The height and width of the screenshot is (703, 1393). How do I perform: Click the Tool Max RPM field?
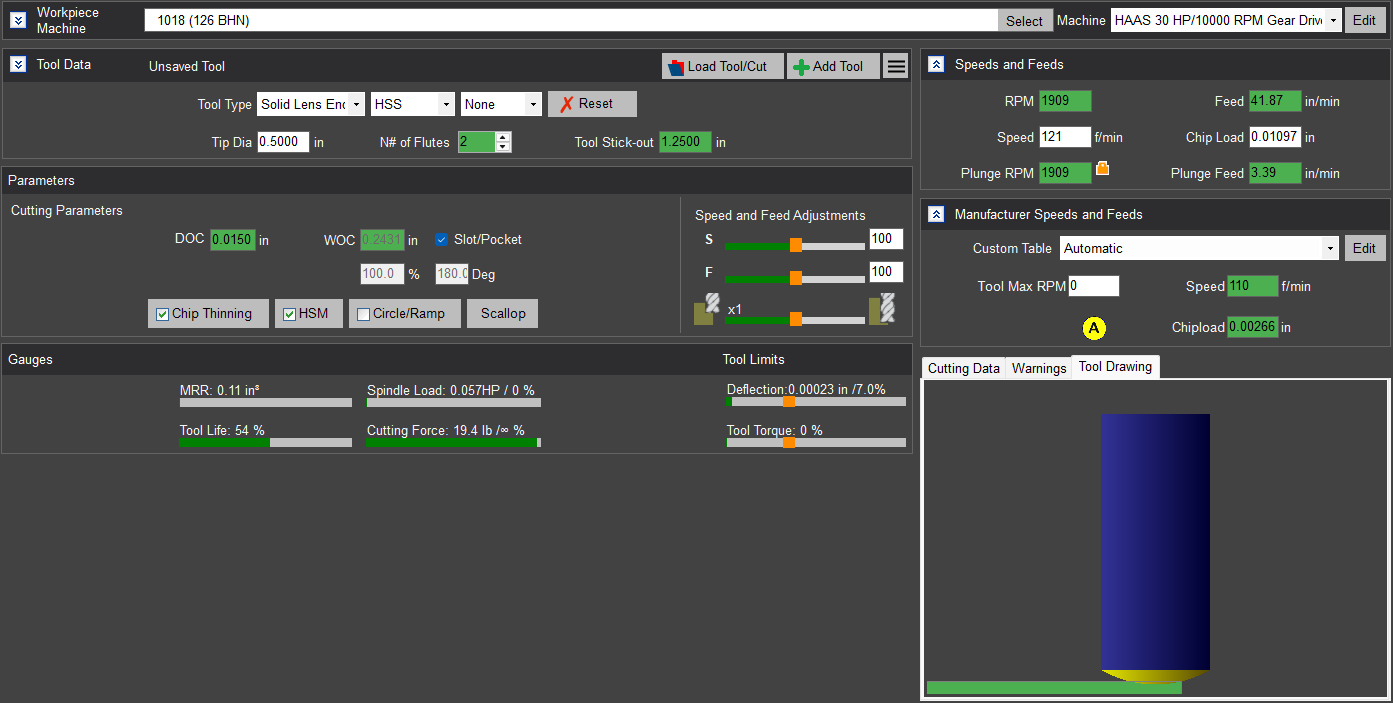[1094, 286]
